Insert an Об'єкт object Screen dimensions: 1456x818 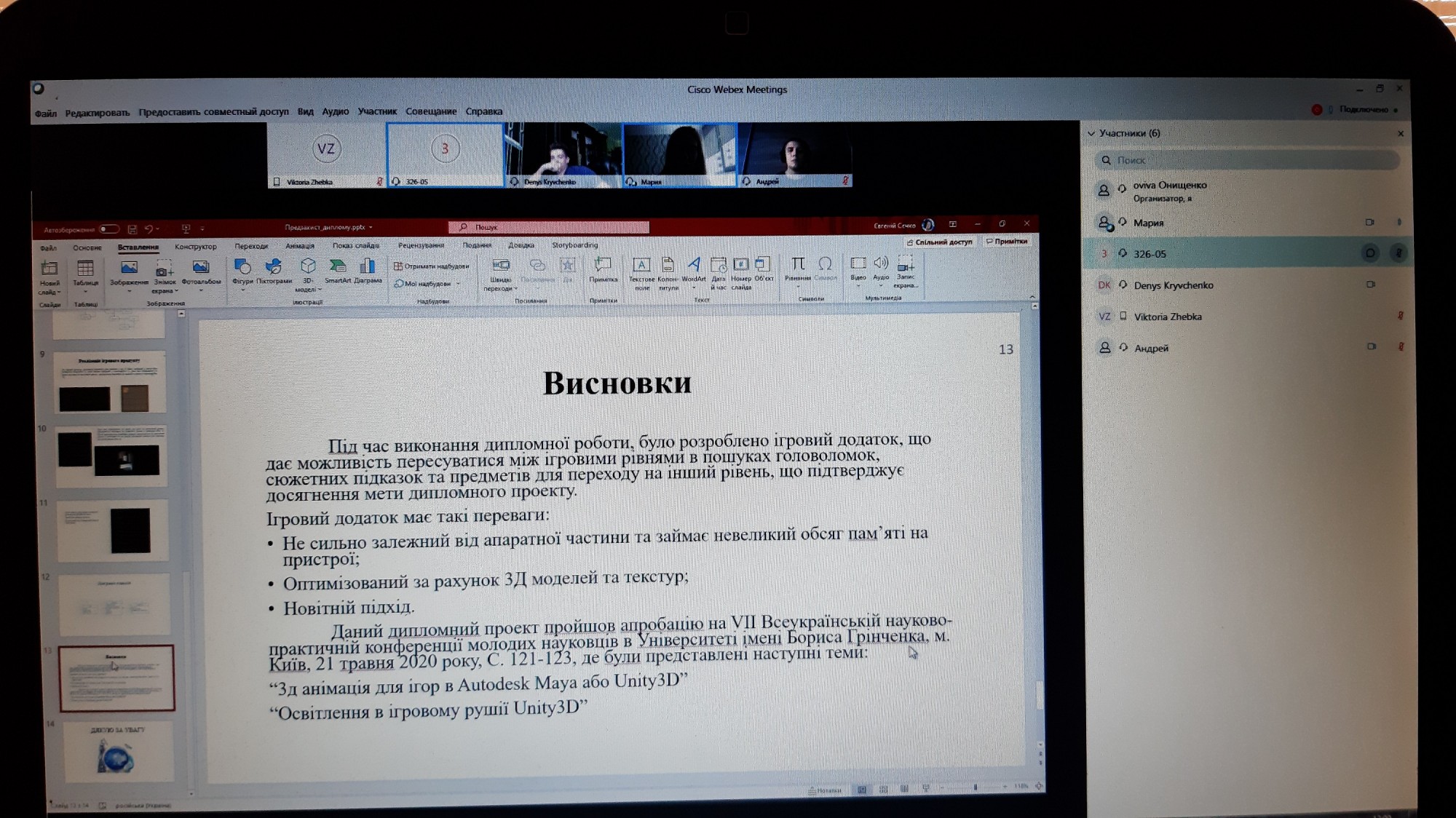(x=764, y=269)
